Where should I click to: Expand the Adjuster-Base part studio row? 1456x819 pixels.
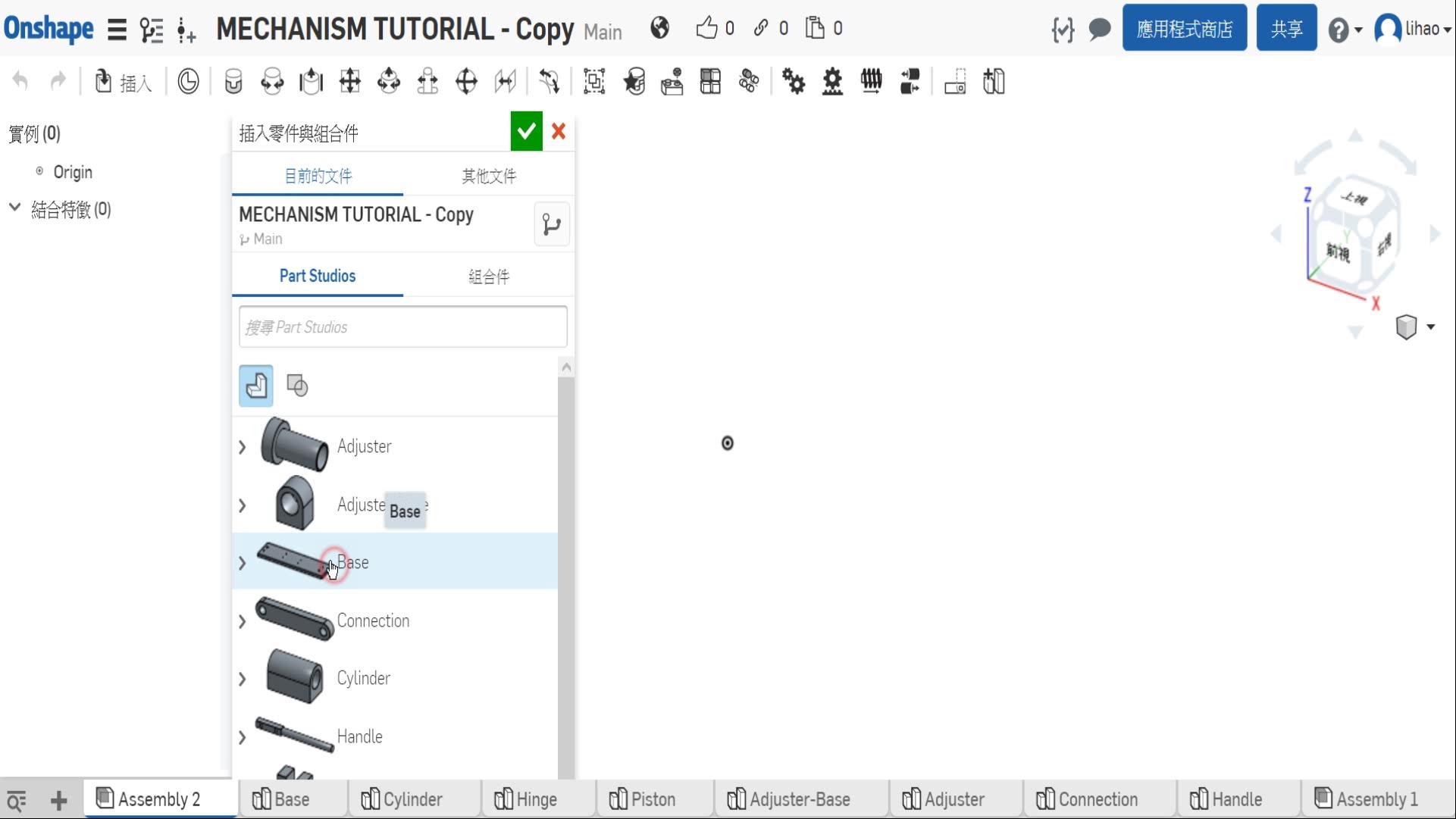coord(243,505)
